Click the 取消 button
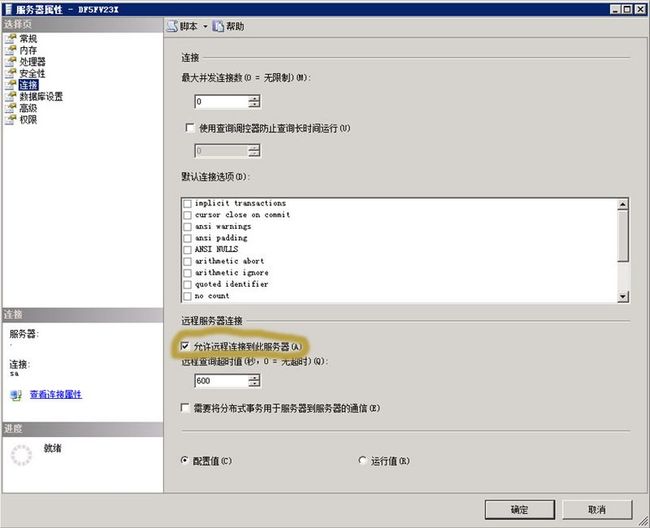 click(597, 509)
